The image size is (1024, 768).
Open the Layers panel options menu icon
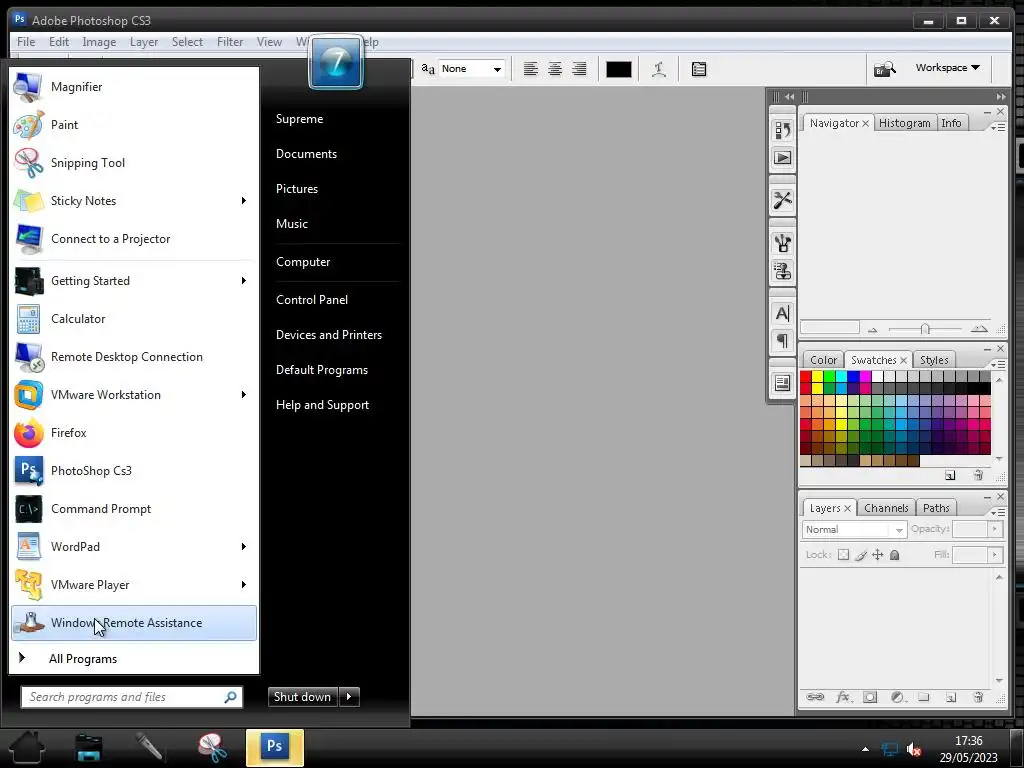pos(997,512)
